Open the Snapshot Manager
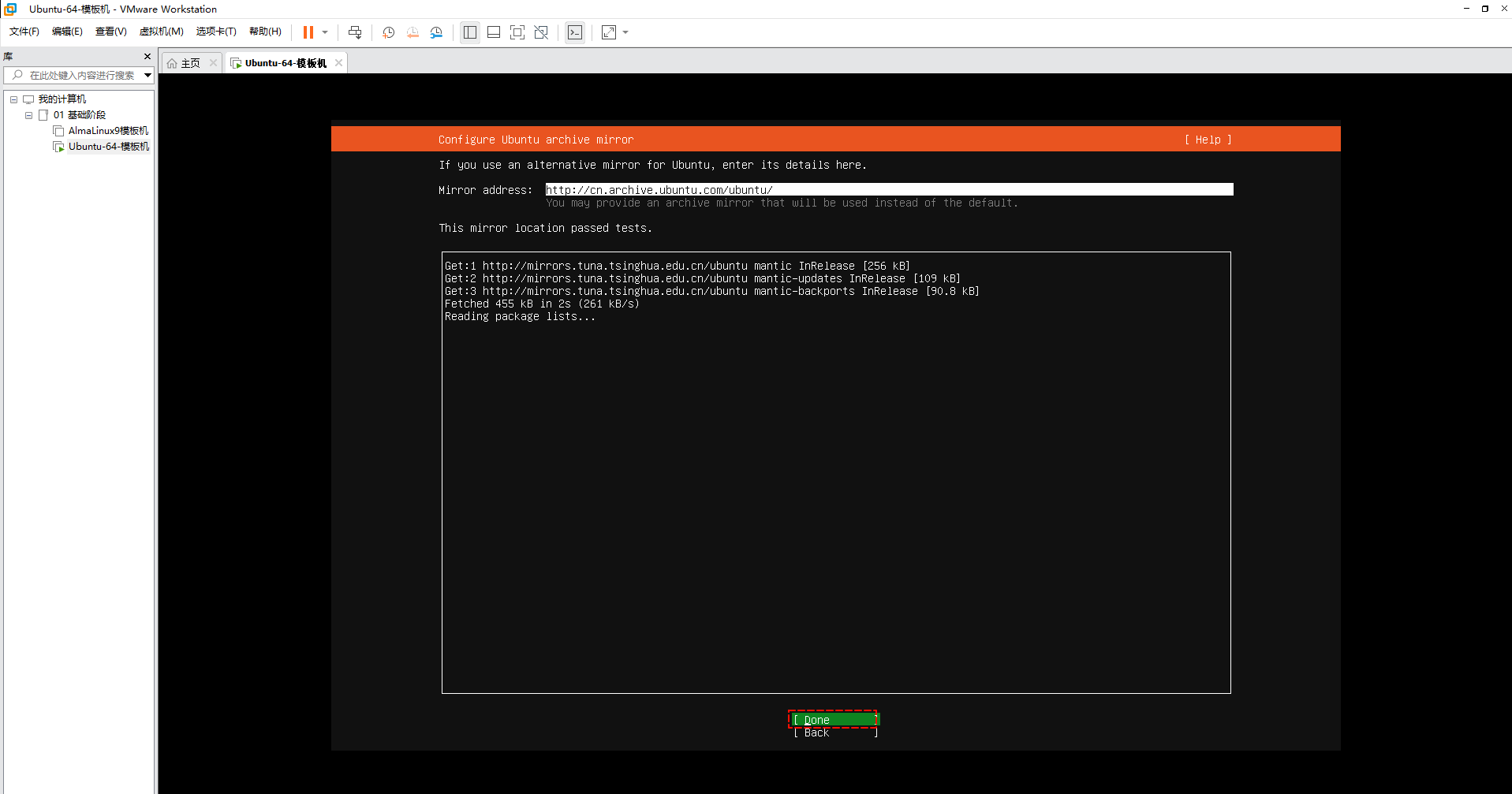The width and height of the screenshot is (1512, 794). tap(437, 32)
